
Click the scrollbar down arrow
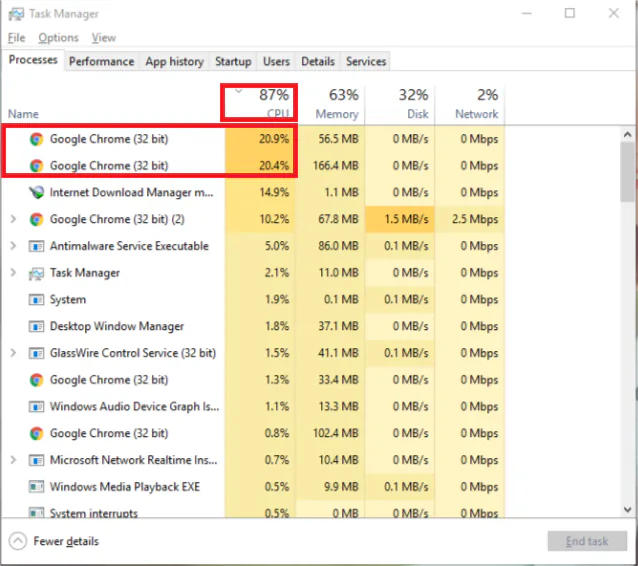click(627, 509)
